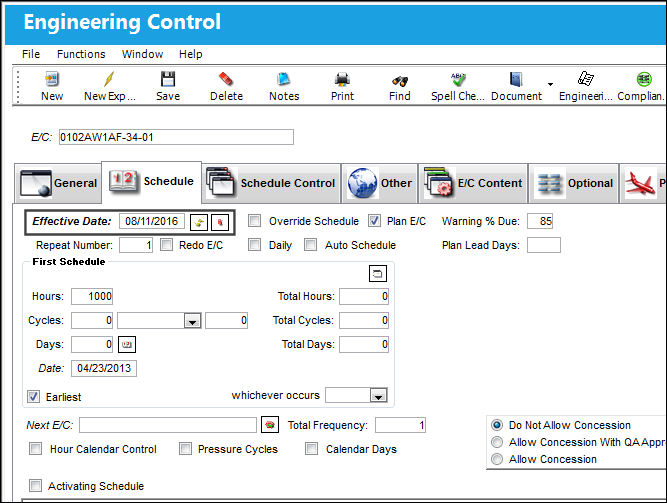Open the Functions menu
The width and height of the screenshot is (667, 503).
(81, 54)
